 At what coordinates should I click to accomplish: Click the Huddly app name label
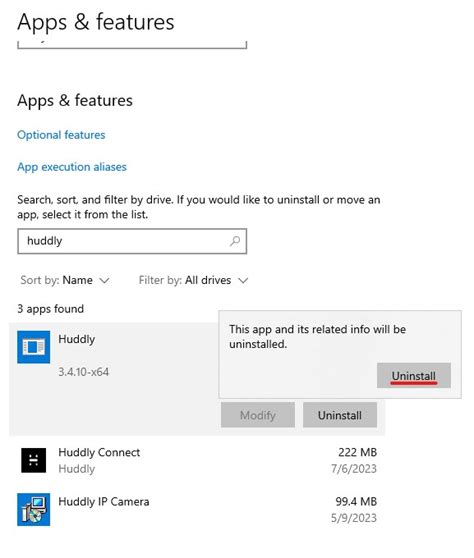pyautogui.click(x=77, y=339)
